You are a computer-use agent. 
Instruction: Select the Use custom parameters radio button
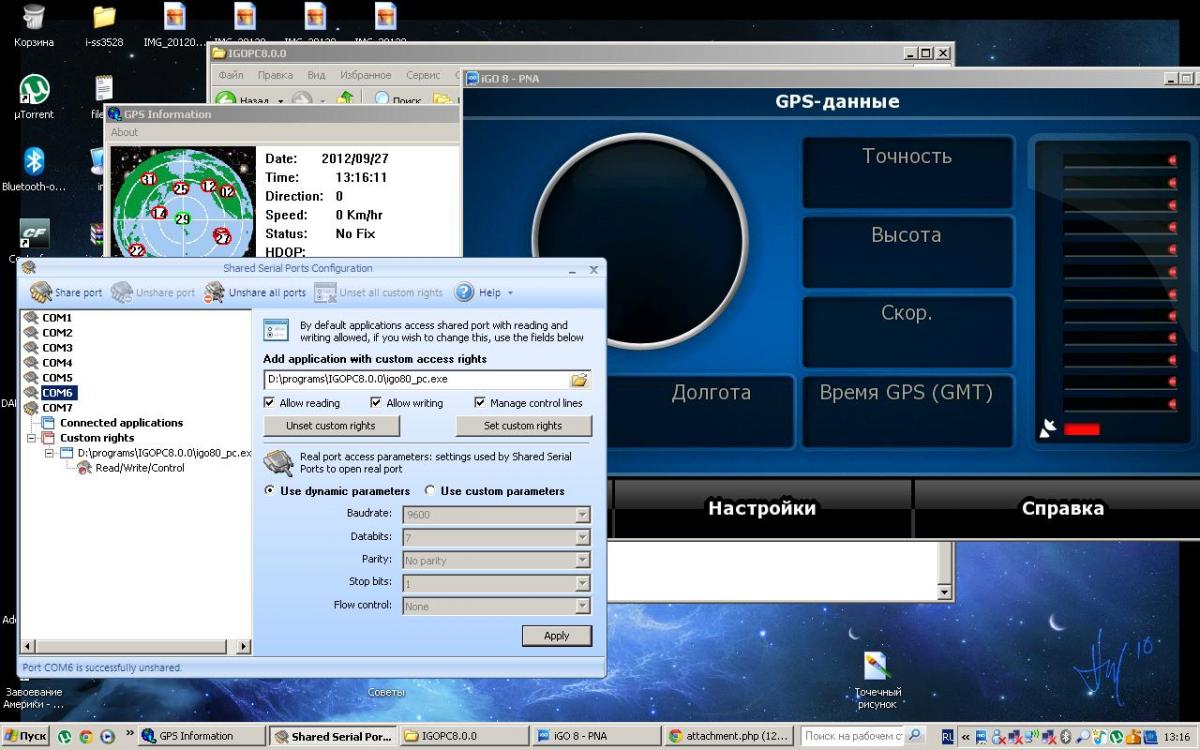430,491
